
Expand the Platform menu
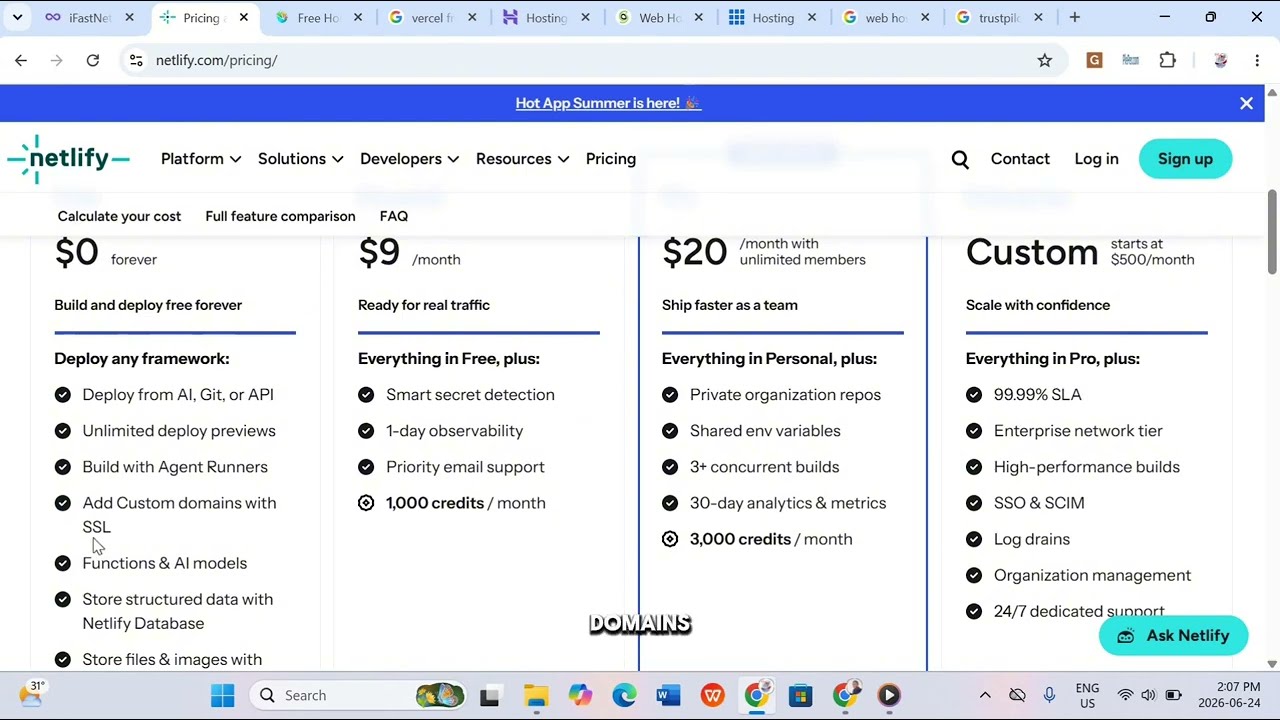click(201, 159)
